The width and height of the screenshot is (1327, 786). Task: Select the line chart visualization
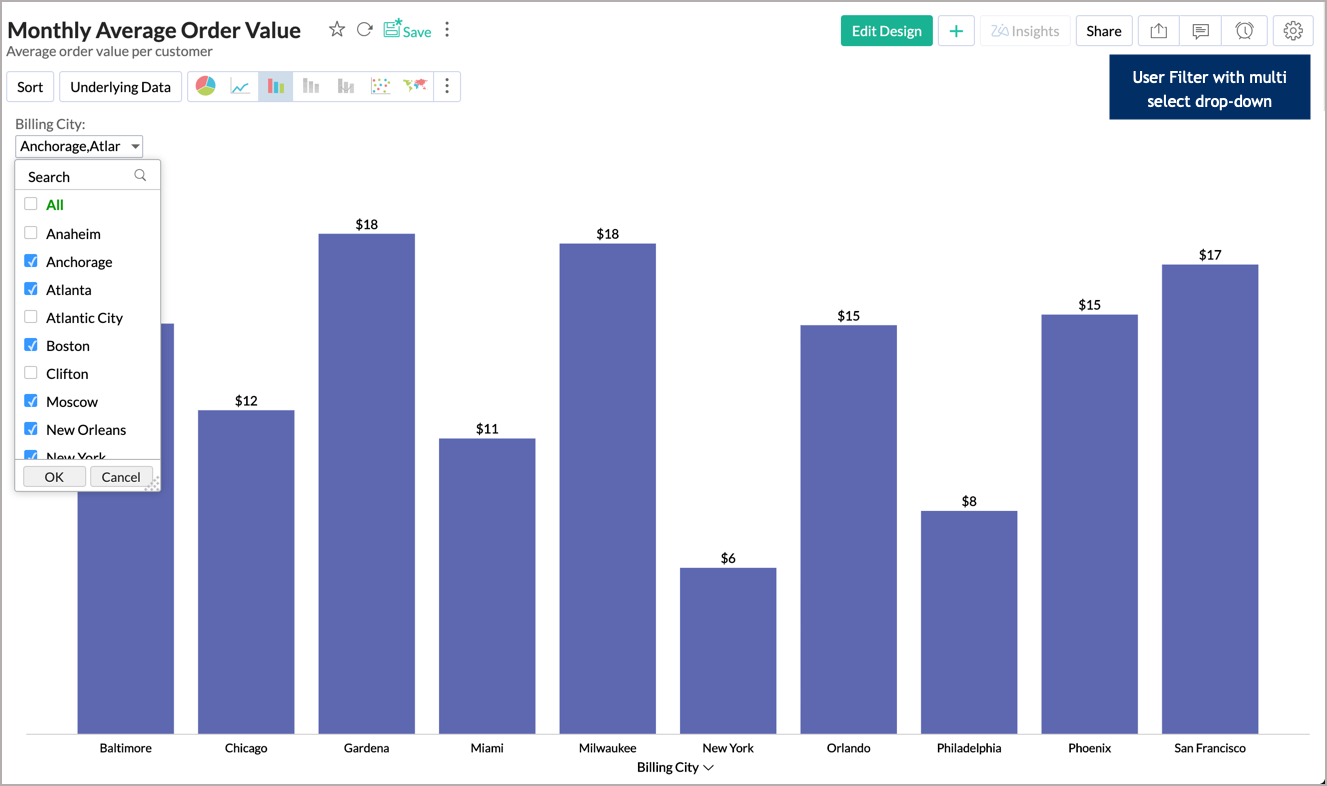point(240,86)
